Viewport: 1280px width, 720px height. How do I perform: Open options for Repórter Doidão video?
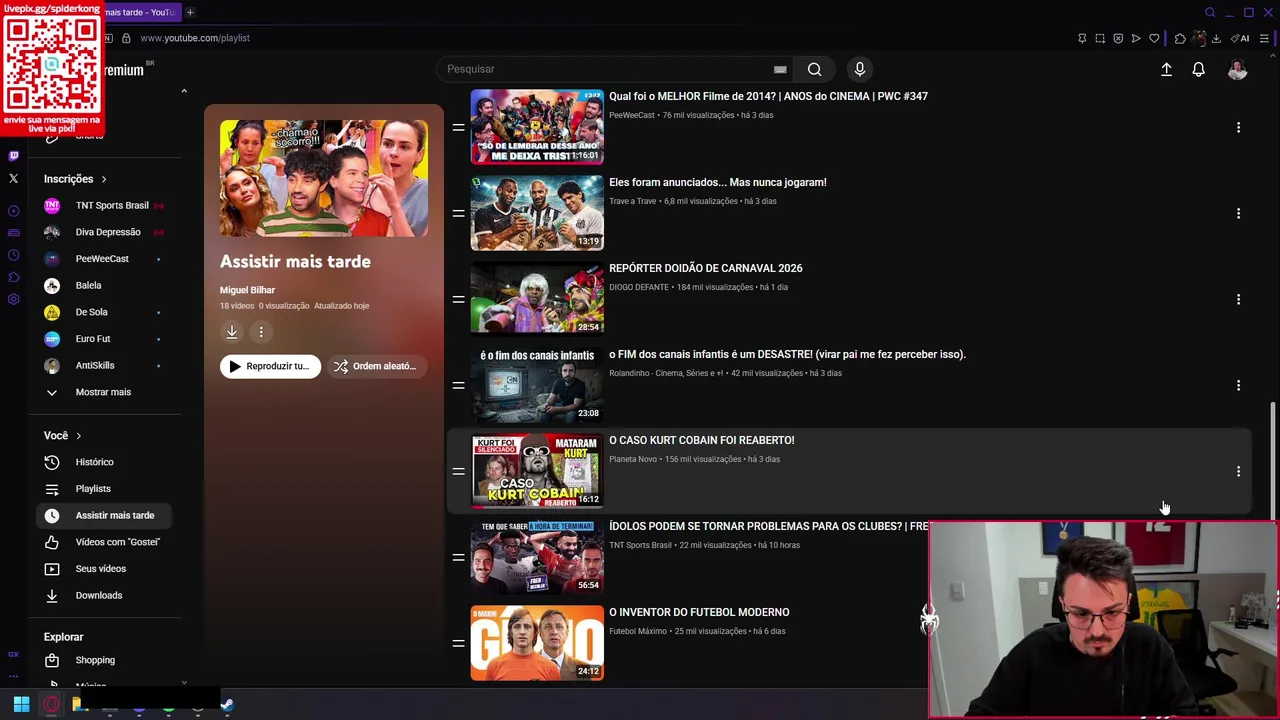(x=1238, y=299)
